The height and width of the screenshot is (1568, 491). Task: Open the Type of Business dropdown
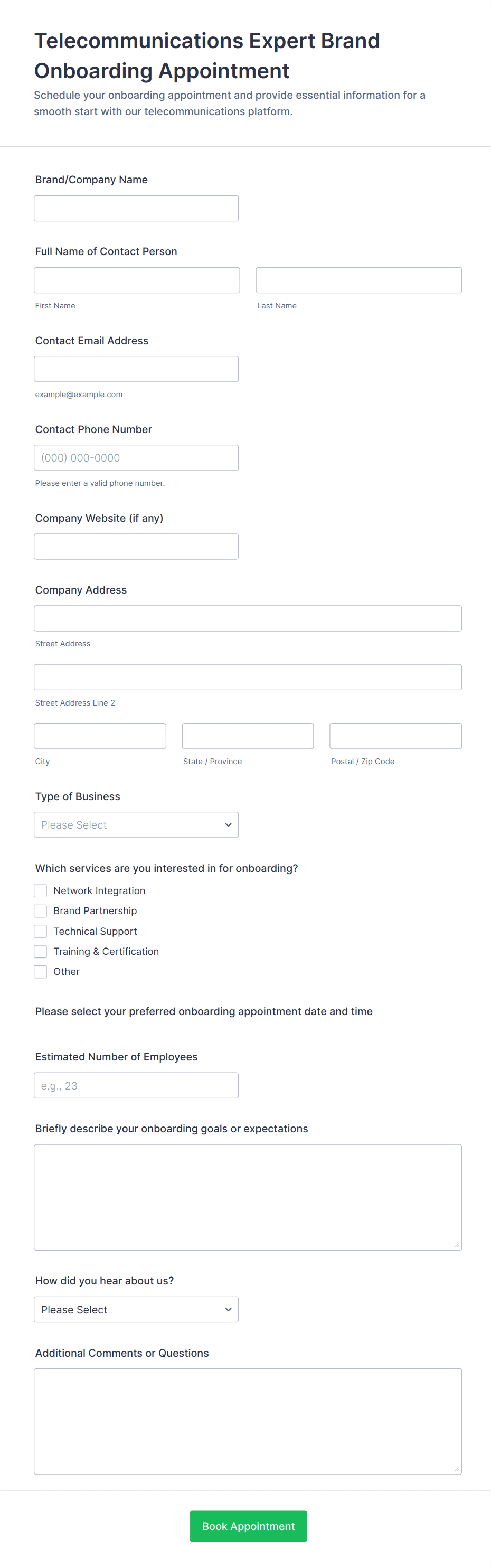coord(136,825)
